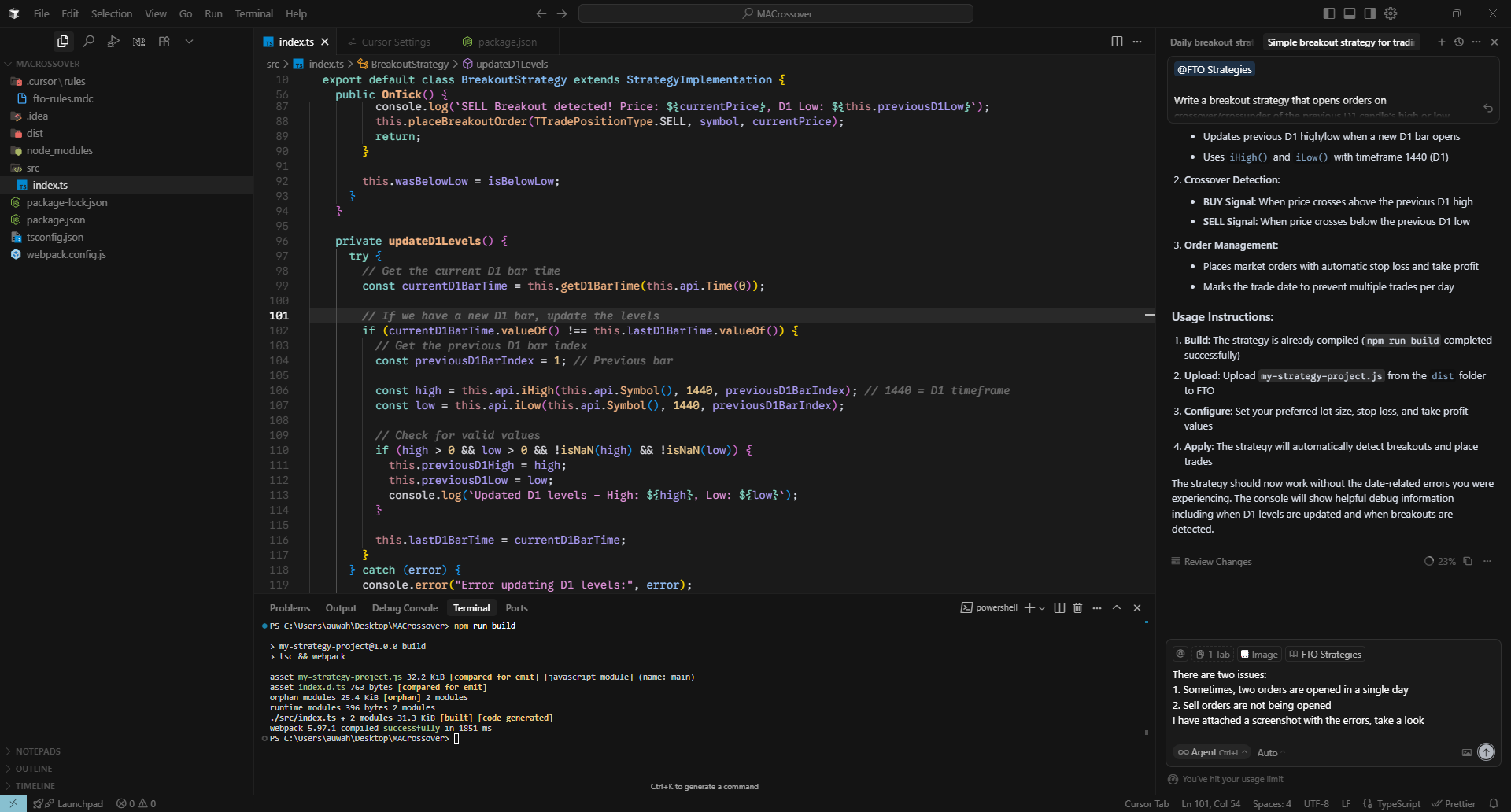The height and width of the screenshot is (812, 1511).
Task: Open the Extensions view icon
Action: point(164,42)
